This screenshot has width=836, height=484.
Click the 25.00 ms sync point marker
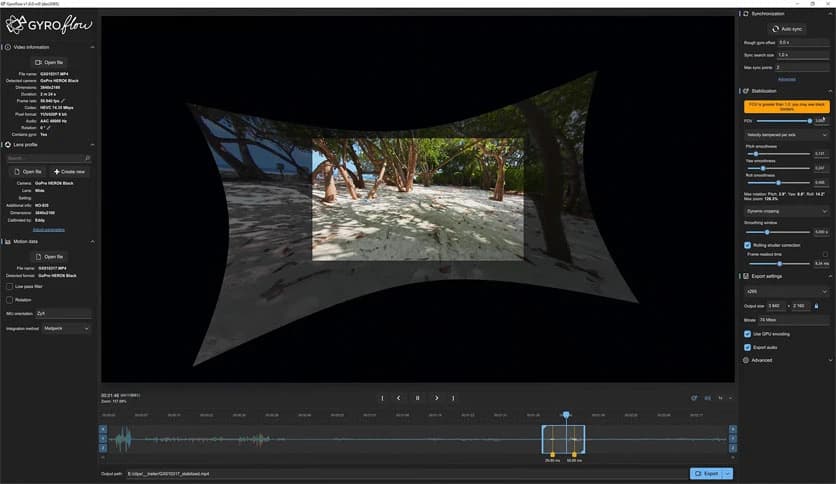552,455
